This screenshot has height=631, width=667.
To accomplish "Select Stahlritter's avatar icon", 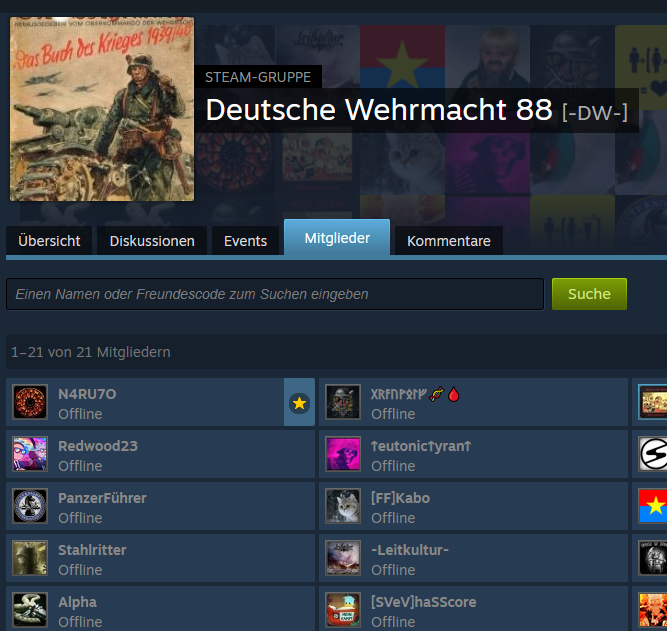I will [30, 558].
